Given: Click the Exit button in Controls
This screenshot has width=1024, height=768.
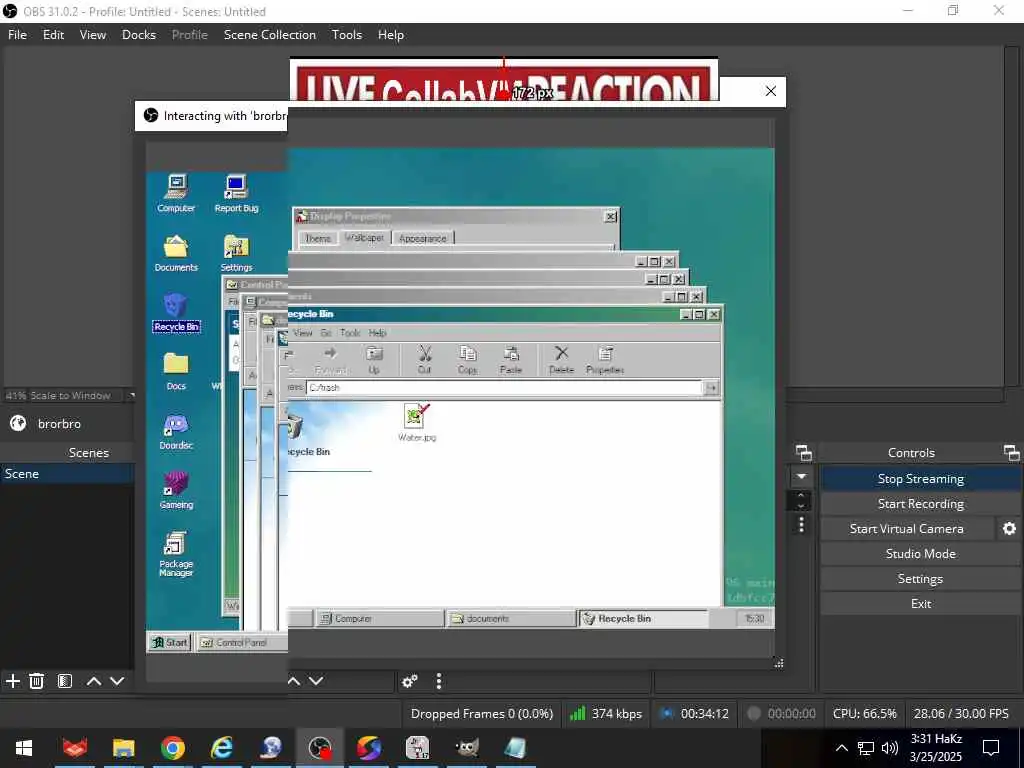Looking at the screenshot, I should pos(920,603).
